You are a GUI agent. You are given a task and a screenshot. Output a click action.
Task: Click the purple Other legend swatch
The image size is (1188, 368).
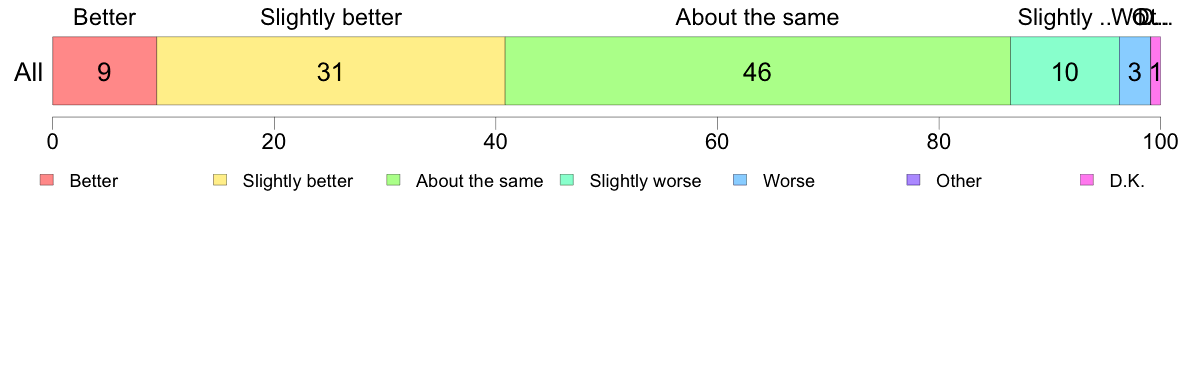(x=913, y=180)
